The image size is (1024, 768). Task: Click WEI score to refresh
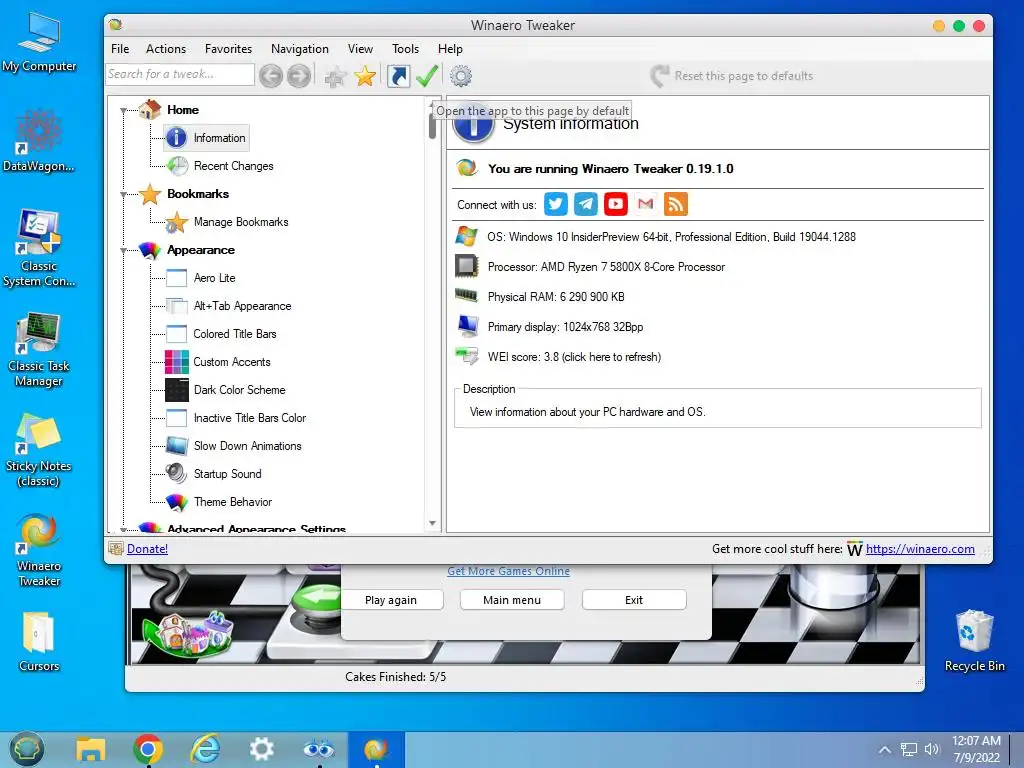[574, 357]
